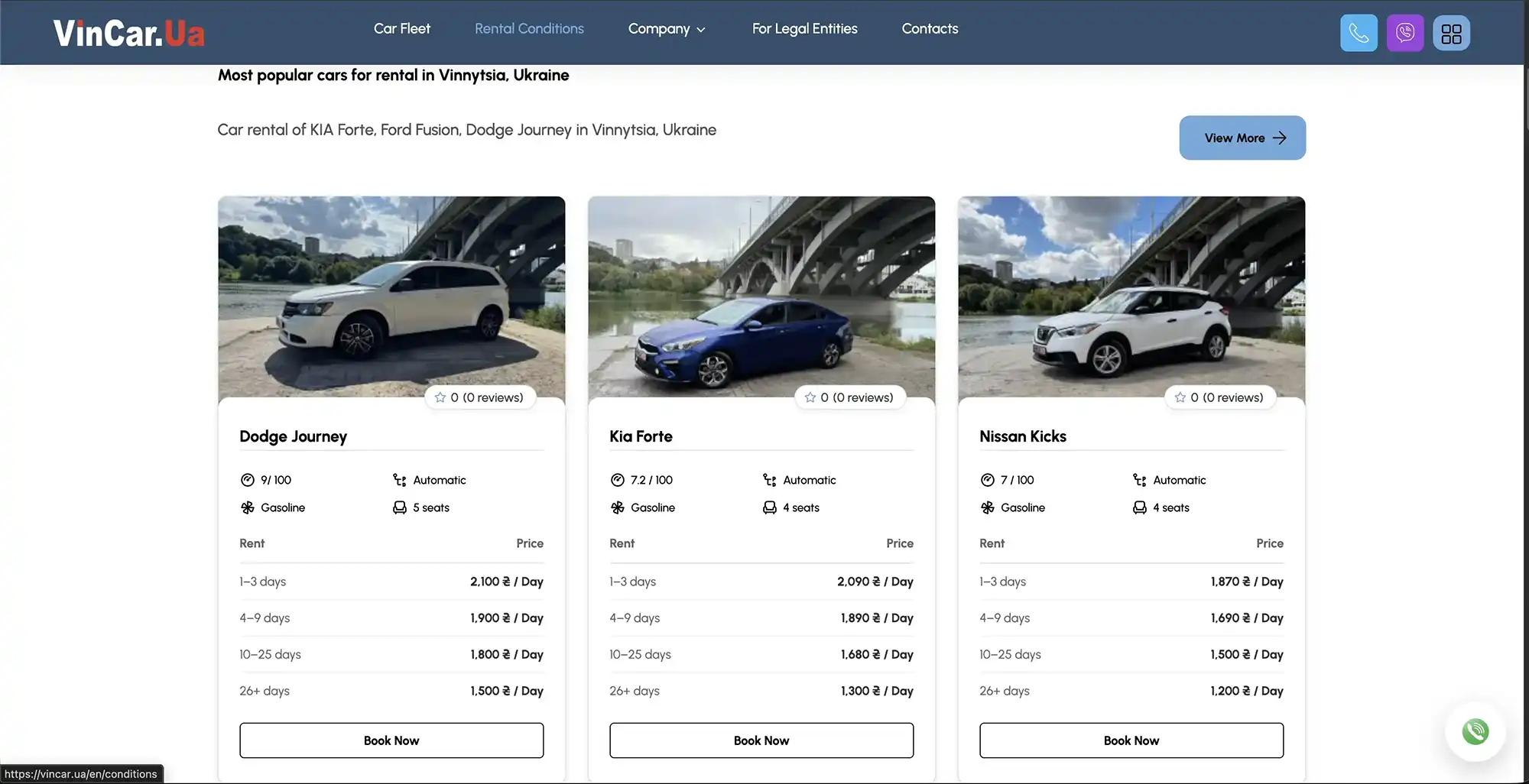Click Kia Forte 0 (0 reviews) badge
Screen dimensions: 1529x784
click(x=850, y=397)
